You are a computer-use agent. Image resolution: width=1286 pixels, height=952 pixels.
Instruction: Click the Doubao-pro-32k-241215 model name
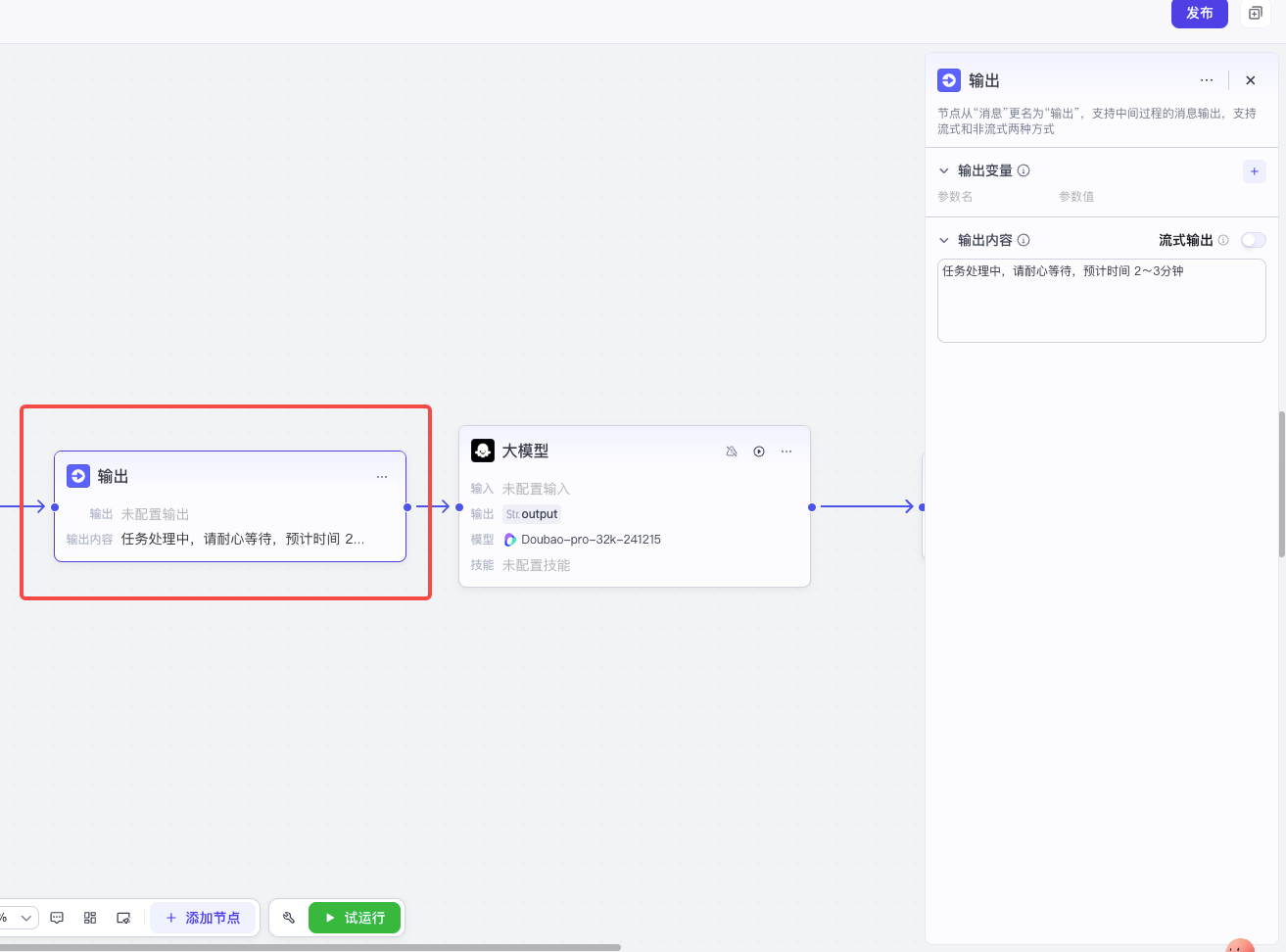pos(591,540)
